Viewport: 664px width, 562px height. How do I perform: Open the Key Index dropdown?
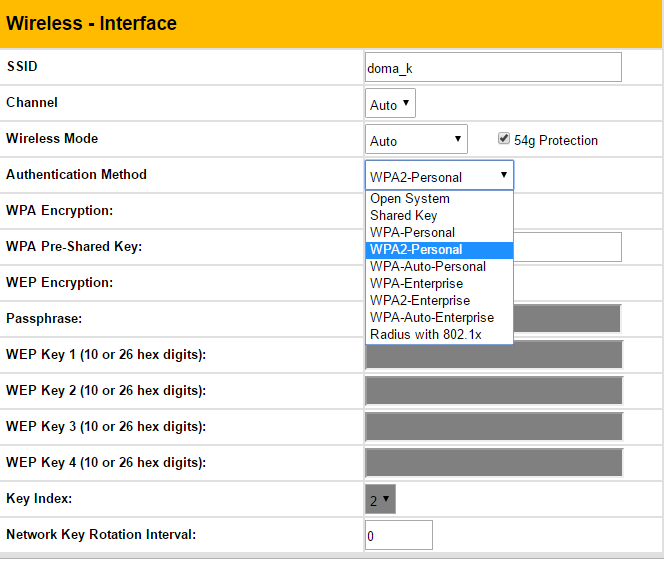380,499
